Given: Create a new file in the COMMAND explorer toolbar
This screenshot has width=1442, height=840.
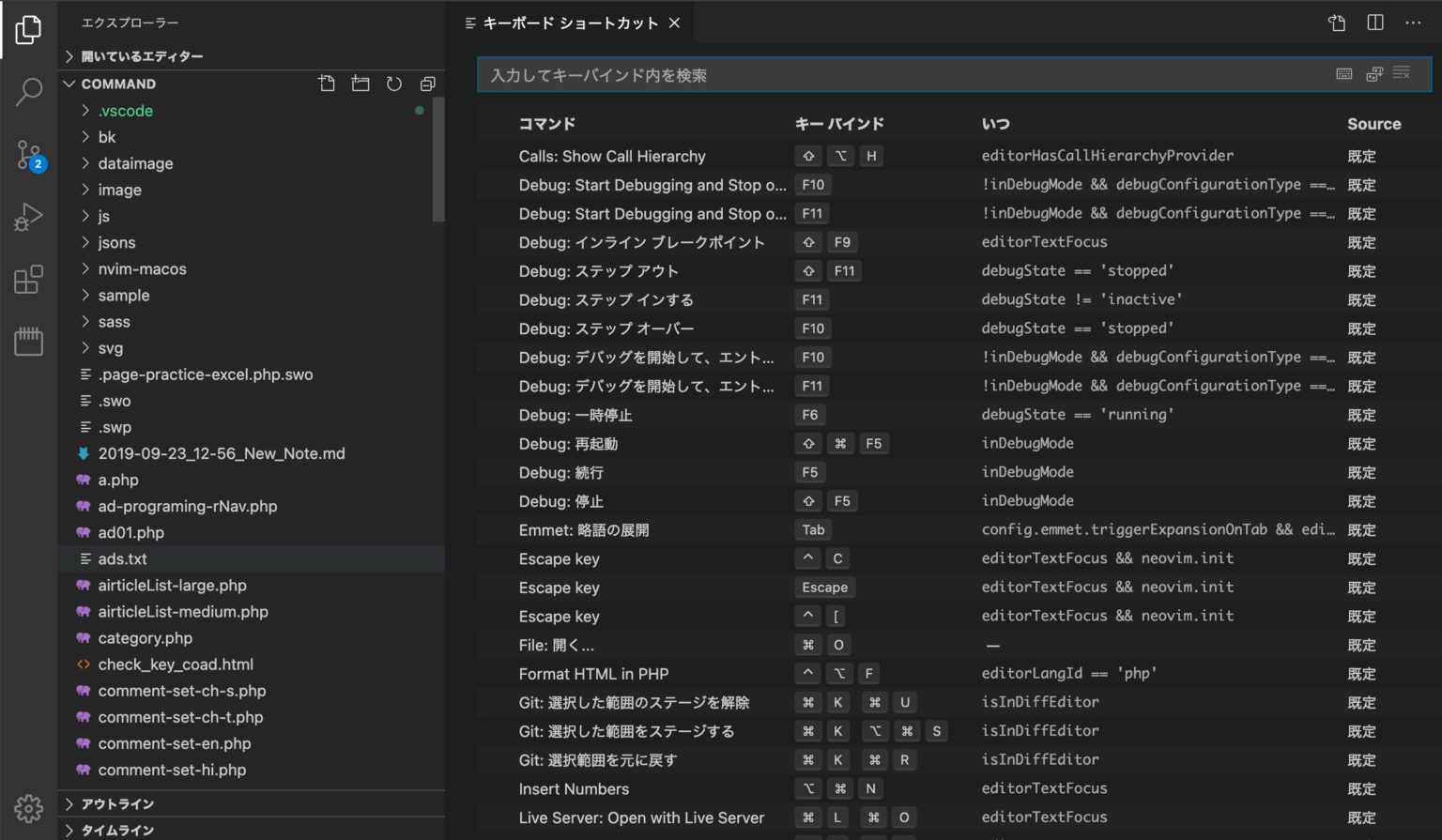Looking at the screenshot, I should tap(327, 84).
